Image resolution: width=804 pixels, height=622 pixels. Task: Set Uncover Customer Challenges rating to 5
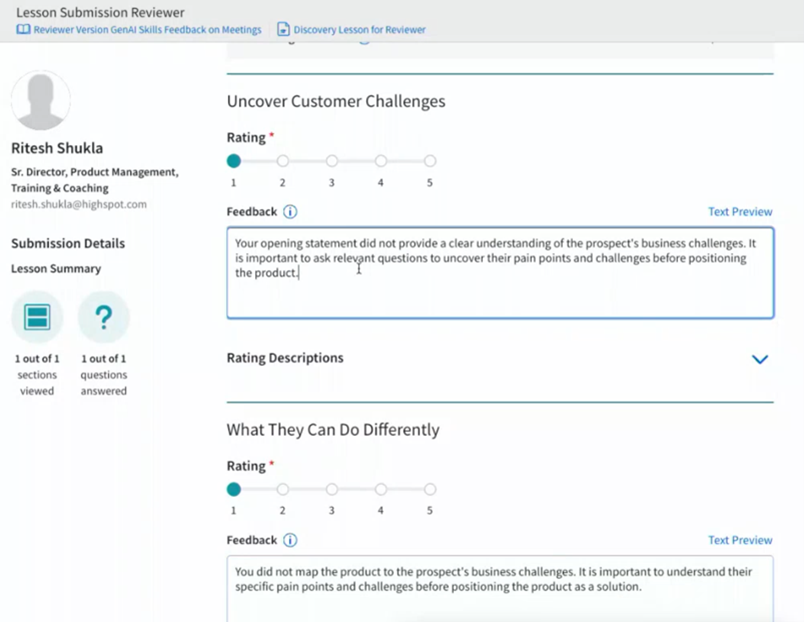430,161
